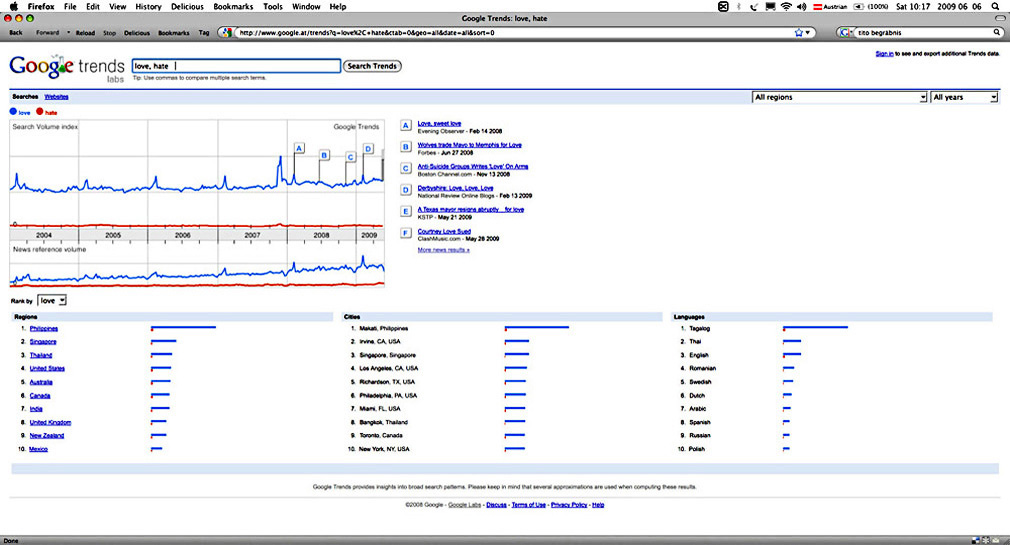Click the Back toolbar button
Screen dimensions: 1010x545
pos(16,32)
